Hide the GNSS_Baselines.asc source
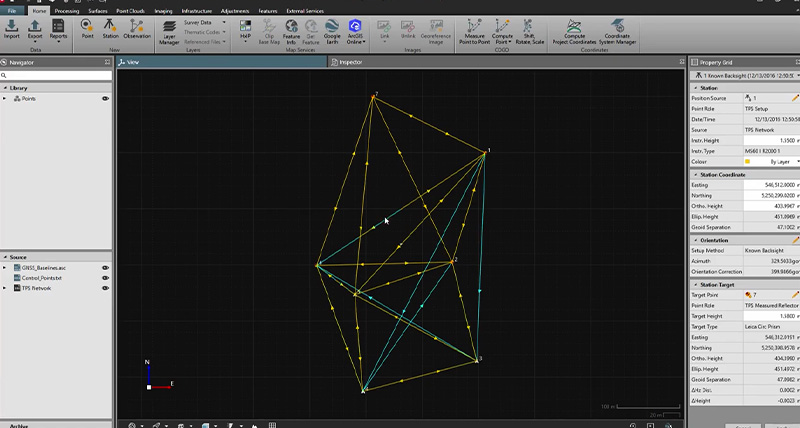The width and height of the screenshot is (800, 428). 104,268
